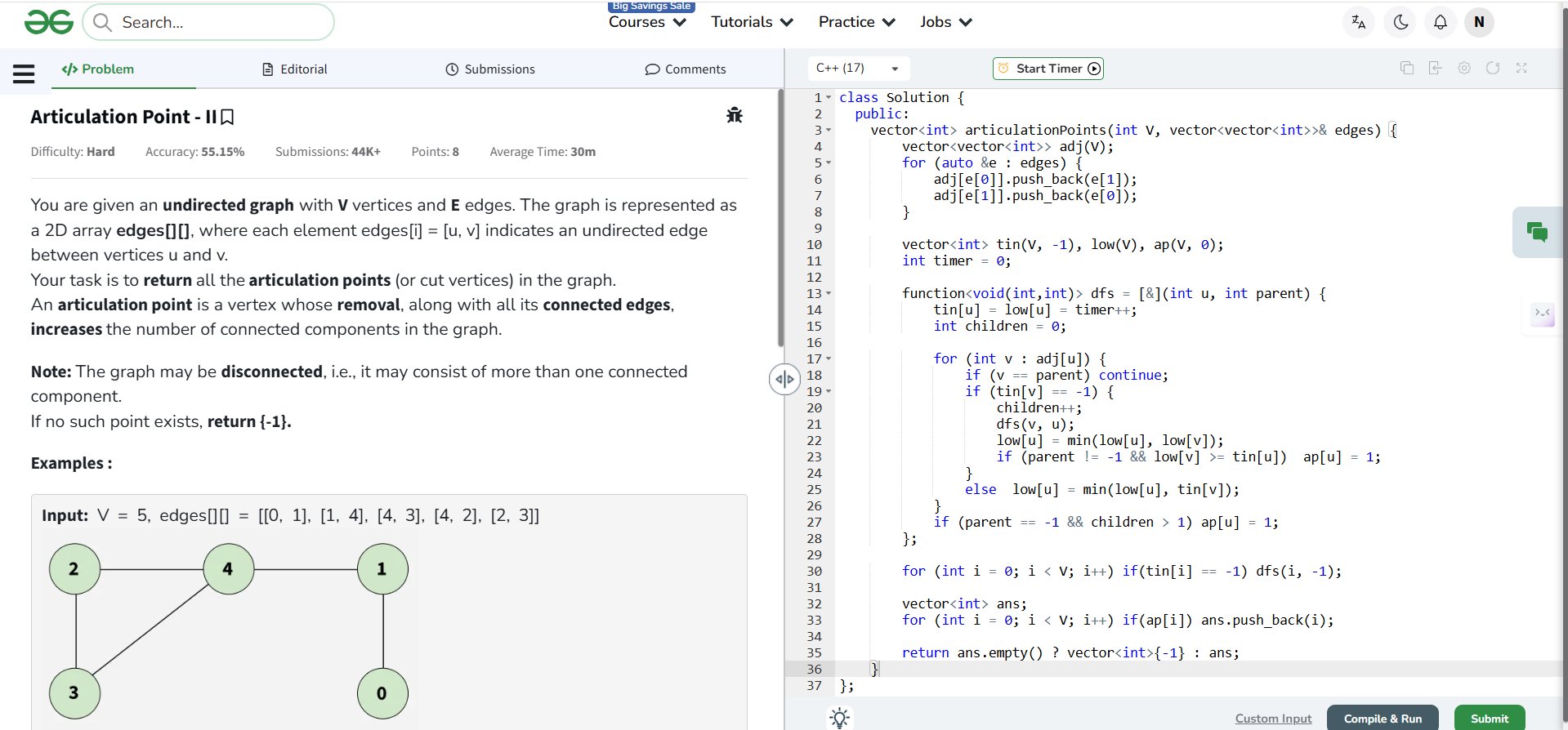Expand the Courses menu
The height and width of the screenshot is (730, 1568).
tap(647, 22)
